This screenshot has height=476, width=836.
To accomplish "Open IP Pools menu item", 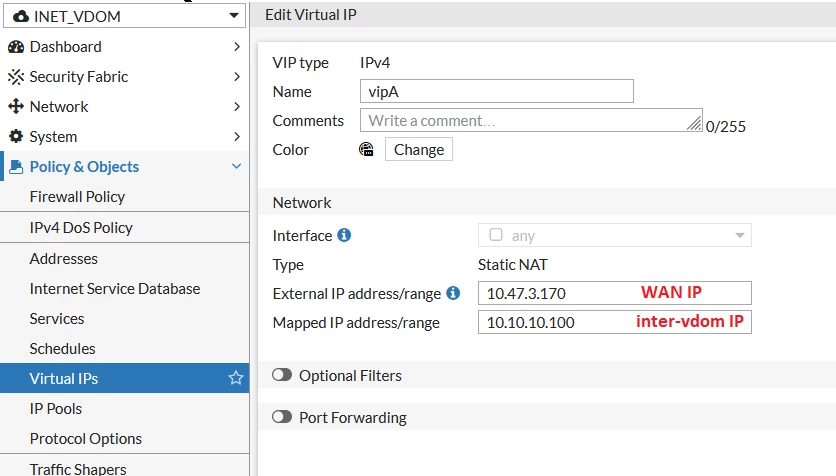I will [124, 408].
